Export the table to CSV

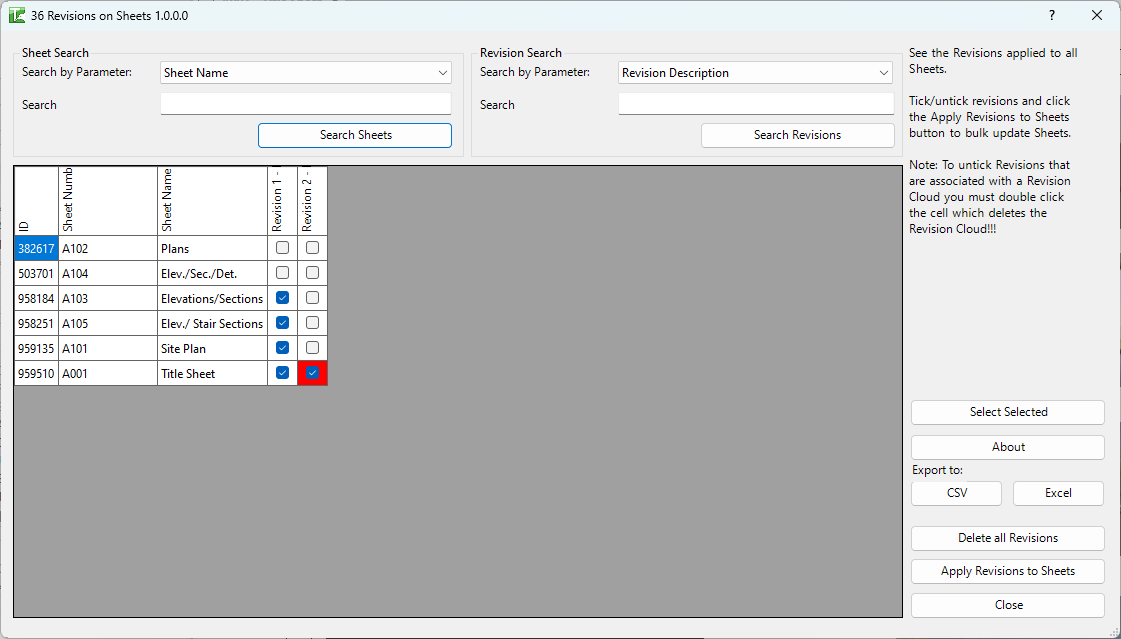pyautogui.click(x=956, y=493)
